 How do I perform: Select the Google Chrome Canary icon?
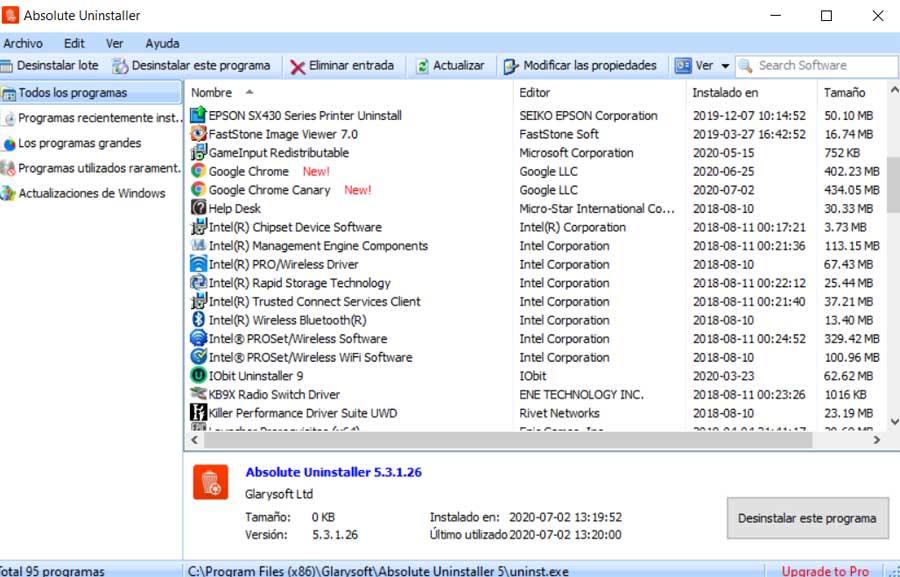(198, 189)
